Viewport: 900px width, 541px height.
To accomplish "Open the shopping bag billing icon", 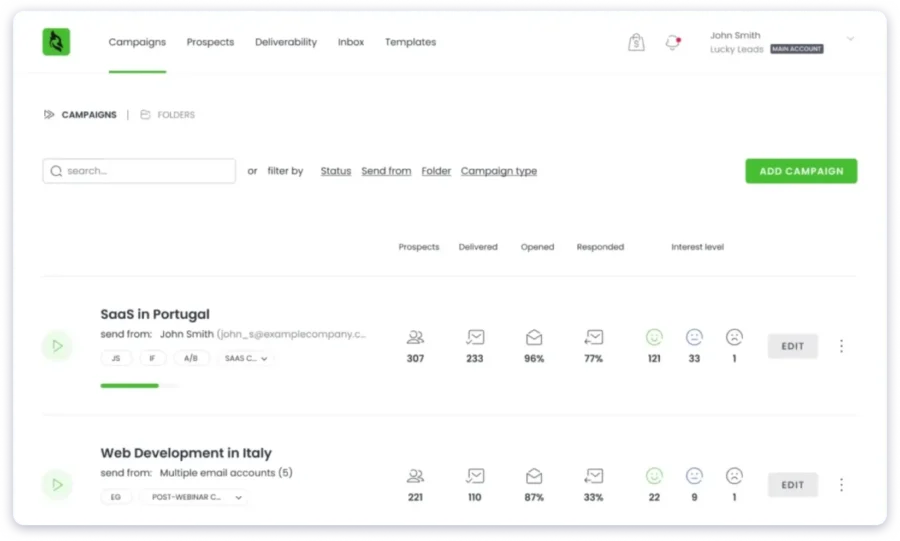I will (636, 43).
